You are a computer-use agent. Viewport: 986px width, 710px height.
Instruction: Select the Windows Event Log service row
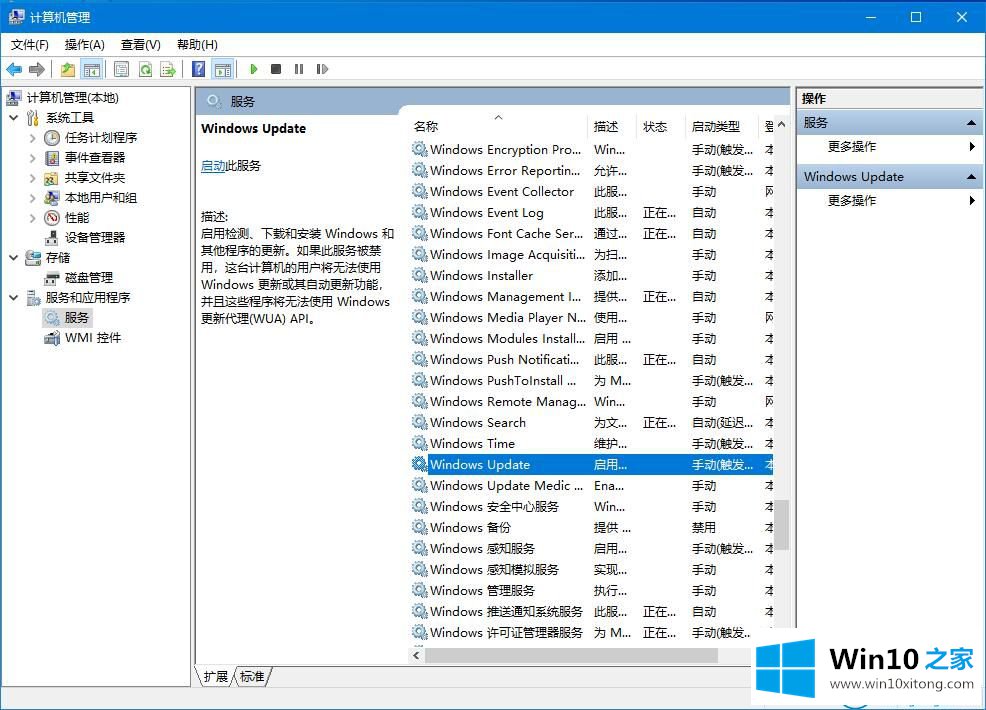[592, 213]
